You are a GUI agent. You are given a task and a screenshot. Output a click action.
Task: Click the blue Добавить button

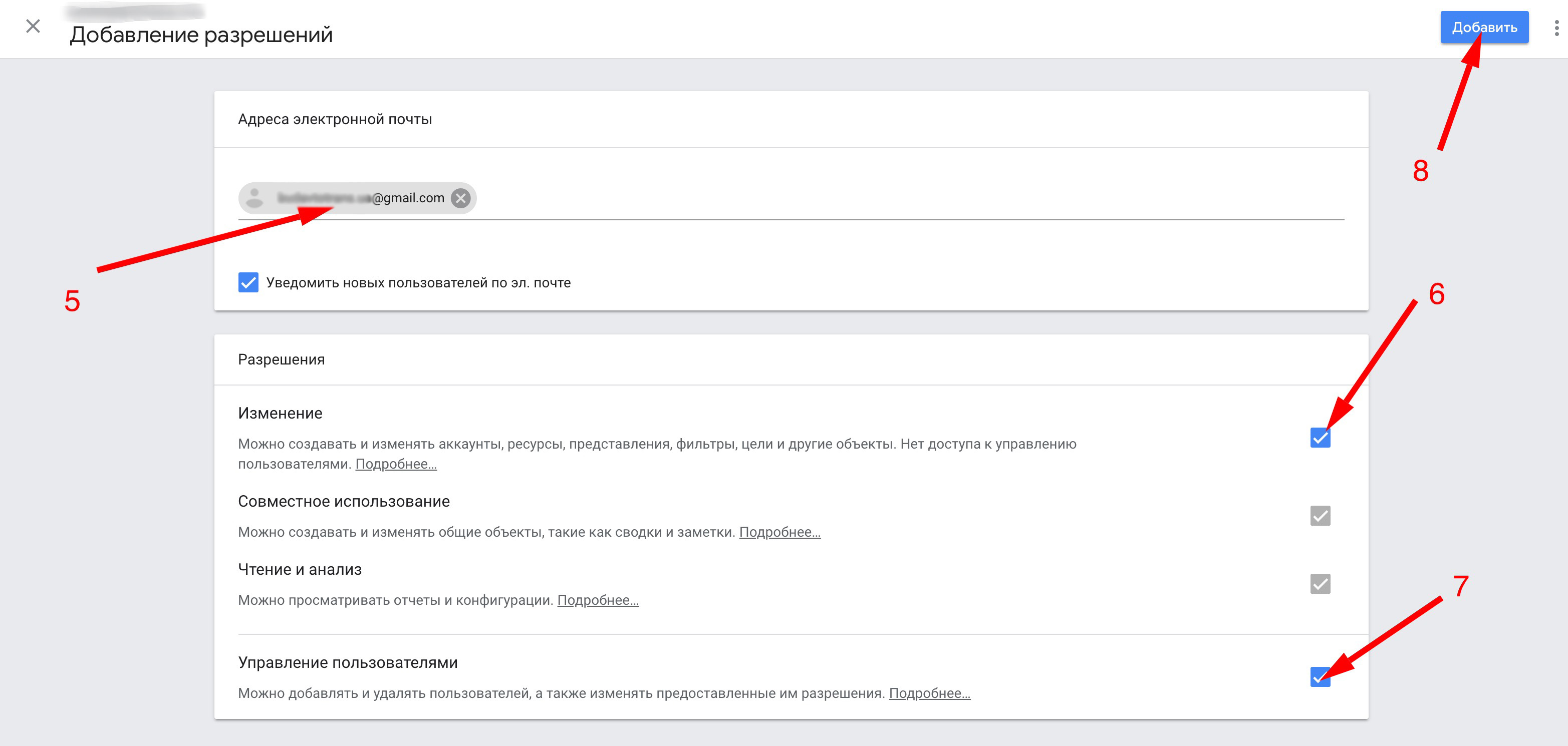point(1484,28)
